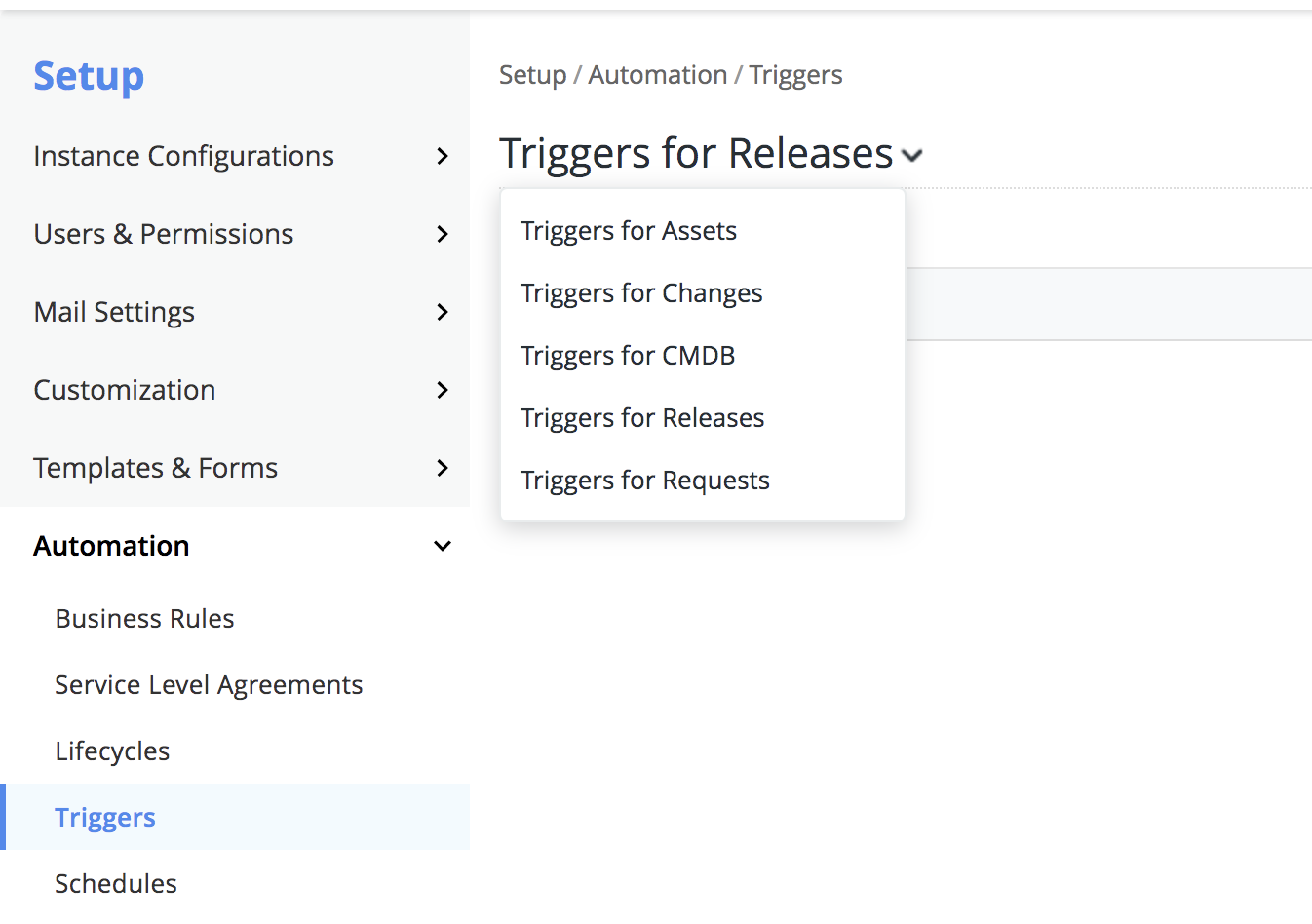Collapse the Automation section chevron
This screenshot has height=924, width=1312.
[x=443, y=546]
